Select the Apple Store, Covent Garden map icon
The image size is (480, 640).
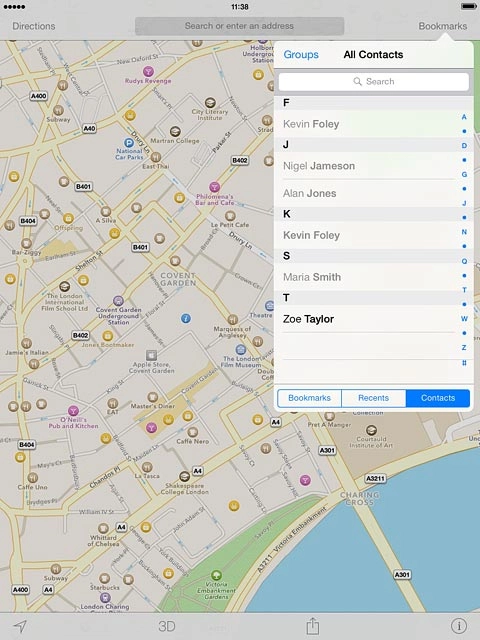click(151, 355)
